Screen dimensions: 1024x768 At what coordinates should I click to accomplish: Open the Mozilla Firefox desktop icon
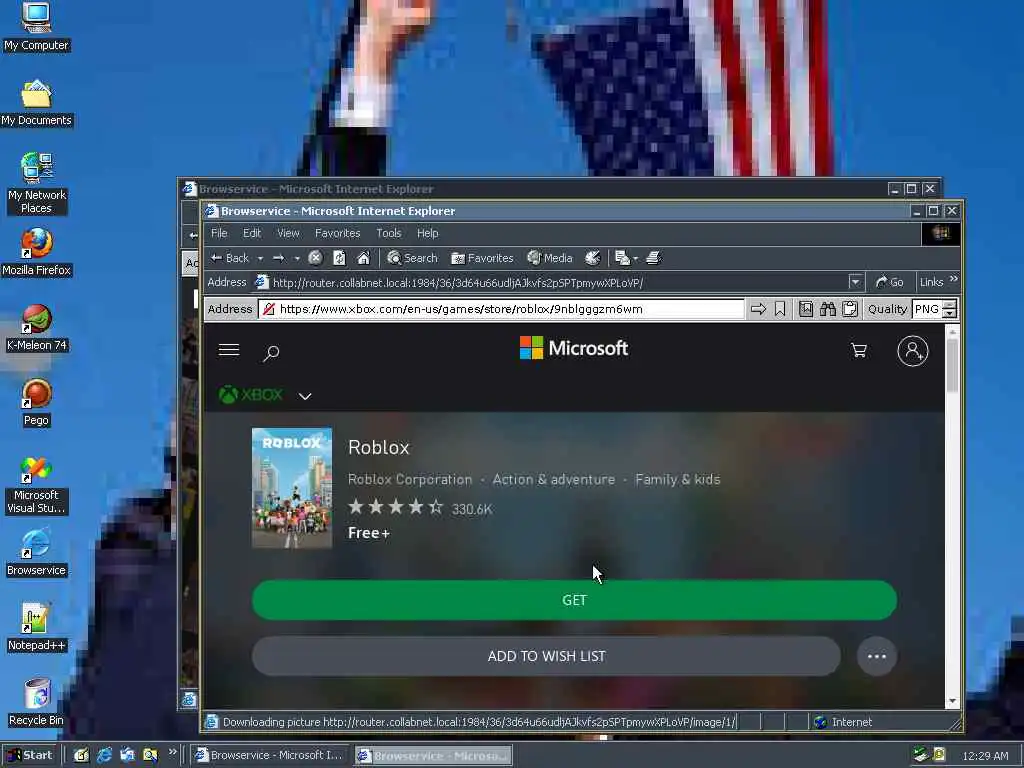pyautogui.click(x=37, y=253)
